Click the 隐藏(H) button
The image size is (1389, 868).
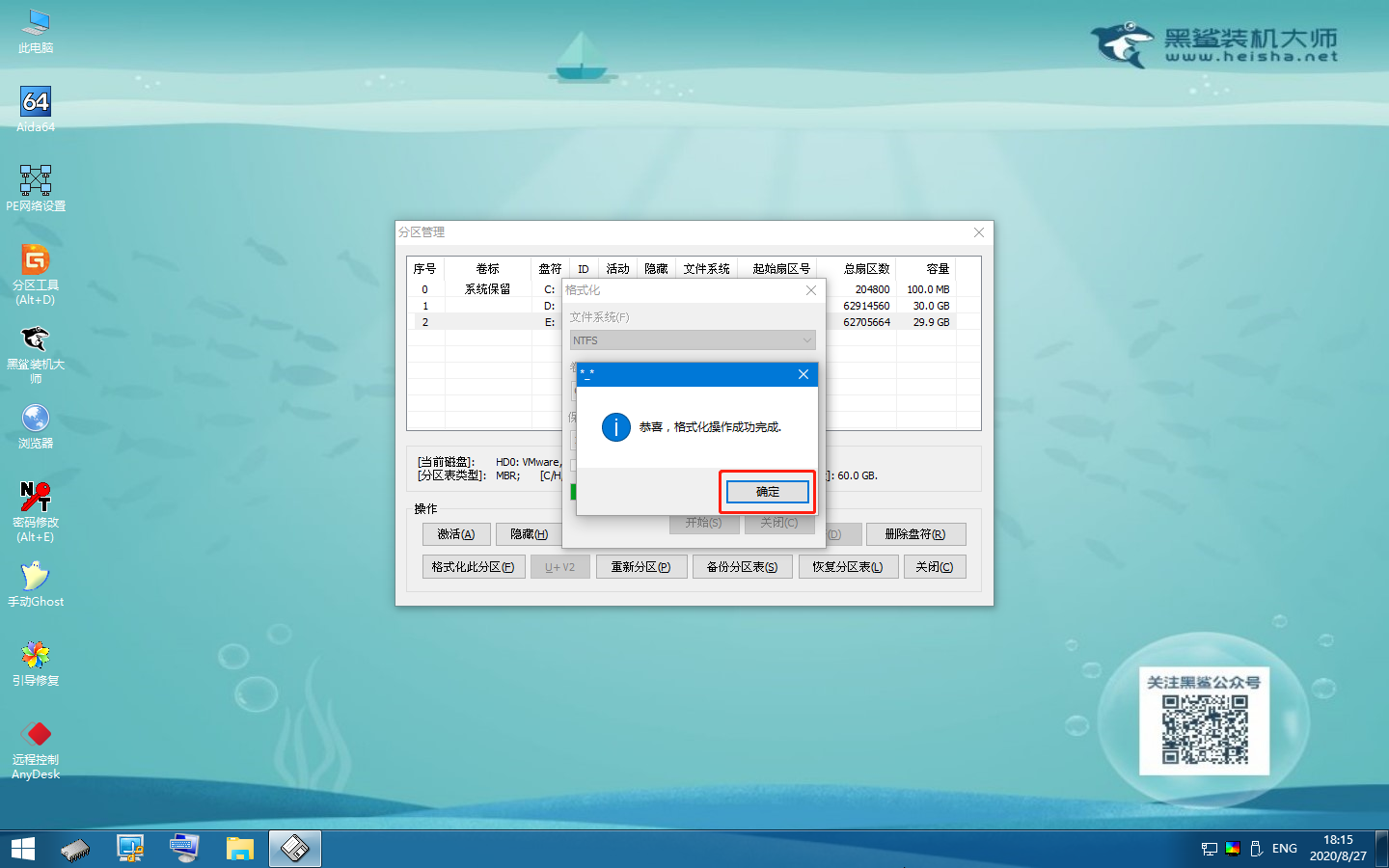[x=530, y=534]
